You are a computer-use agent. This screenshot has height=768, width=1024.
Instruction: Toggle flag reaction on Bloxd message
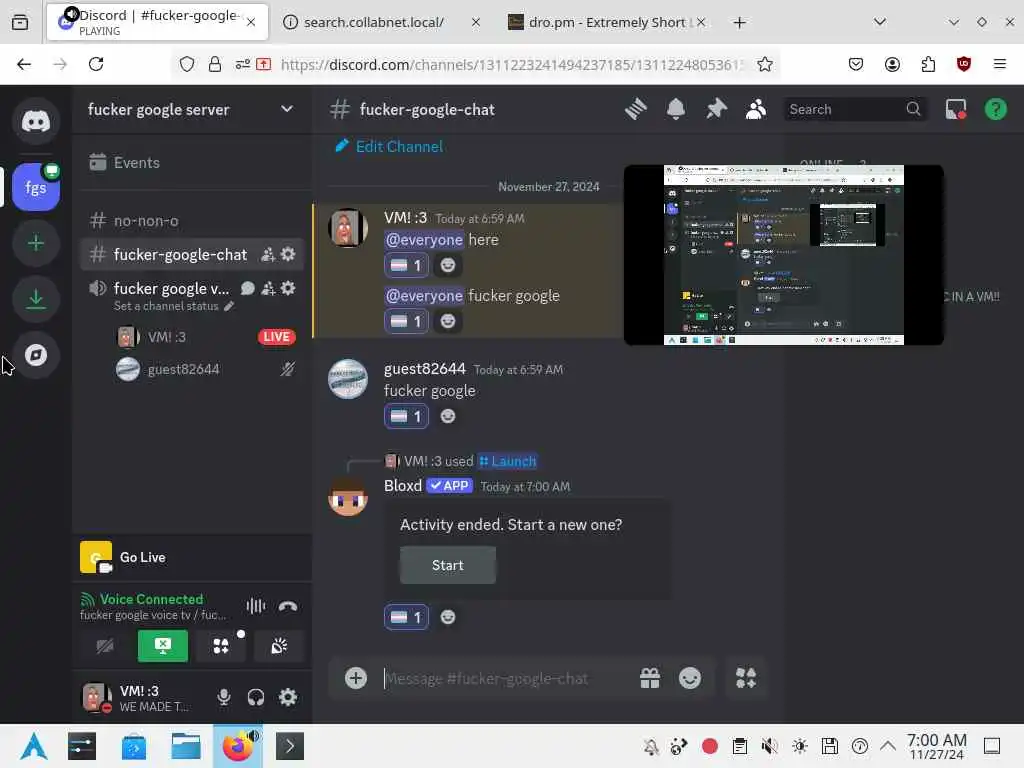point(406,617)
